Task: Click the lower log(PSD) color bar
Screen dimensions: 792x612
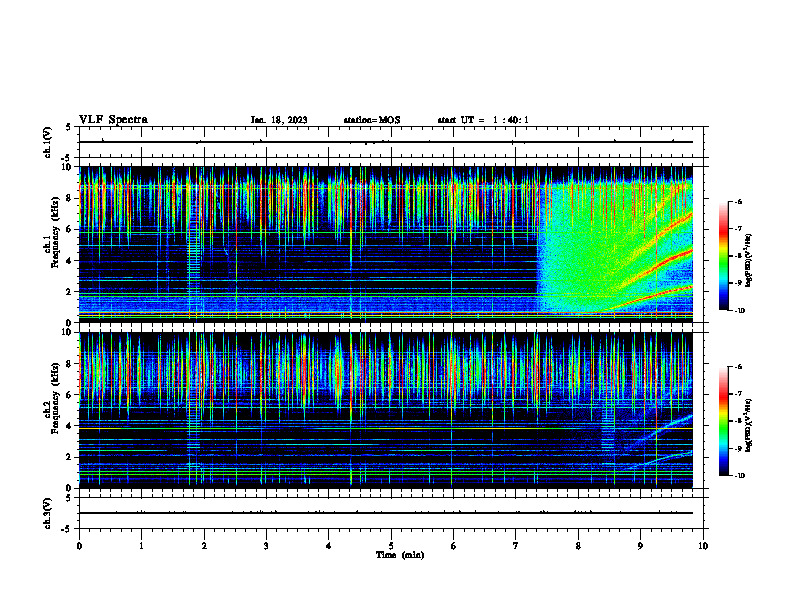Action: pyautogui.click(x=724, y=421)
